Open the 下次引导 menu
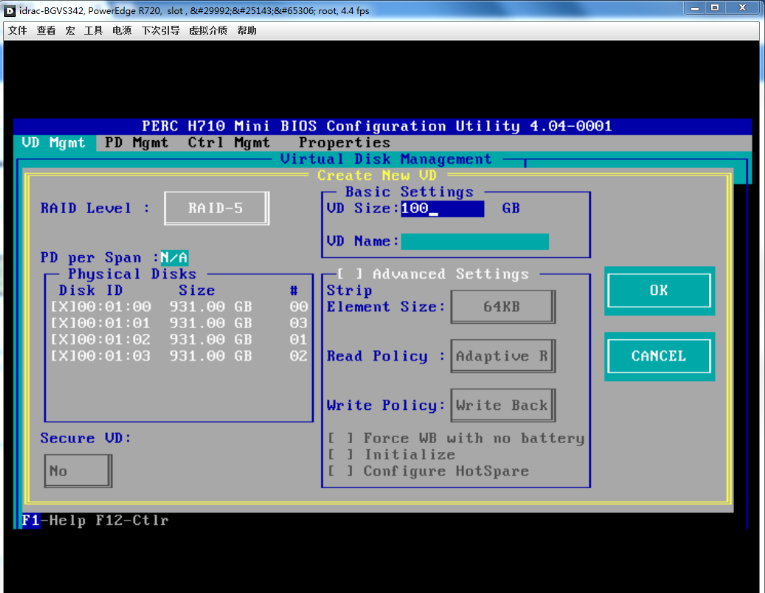 point(161,31)
